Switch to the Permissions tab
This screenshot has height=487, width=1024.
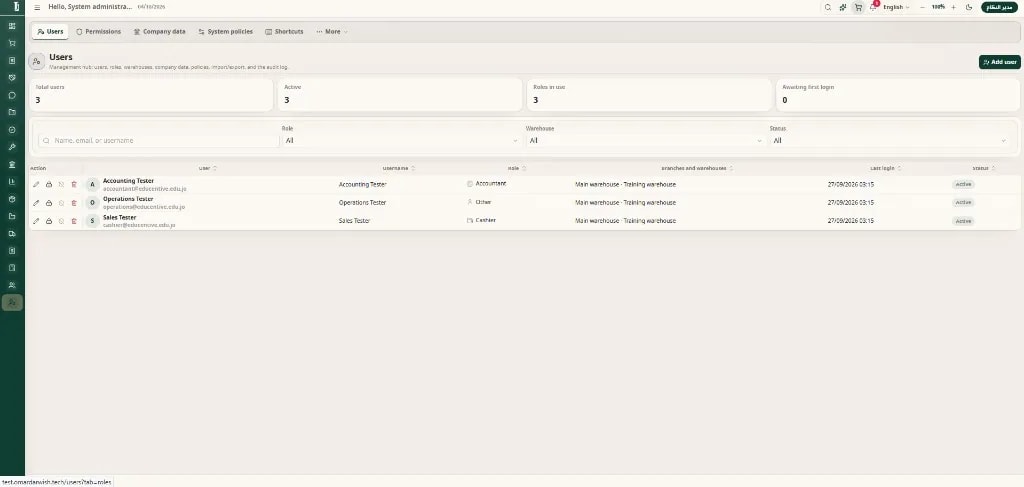click(x=99, y=31)
